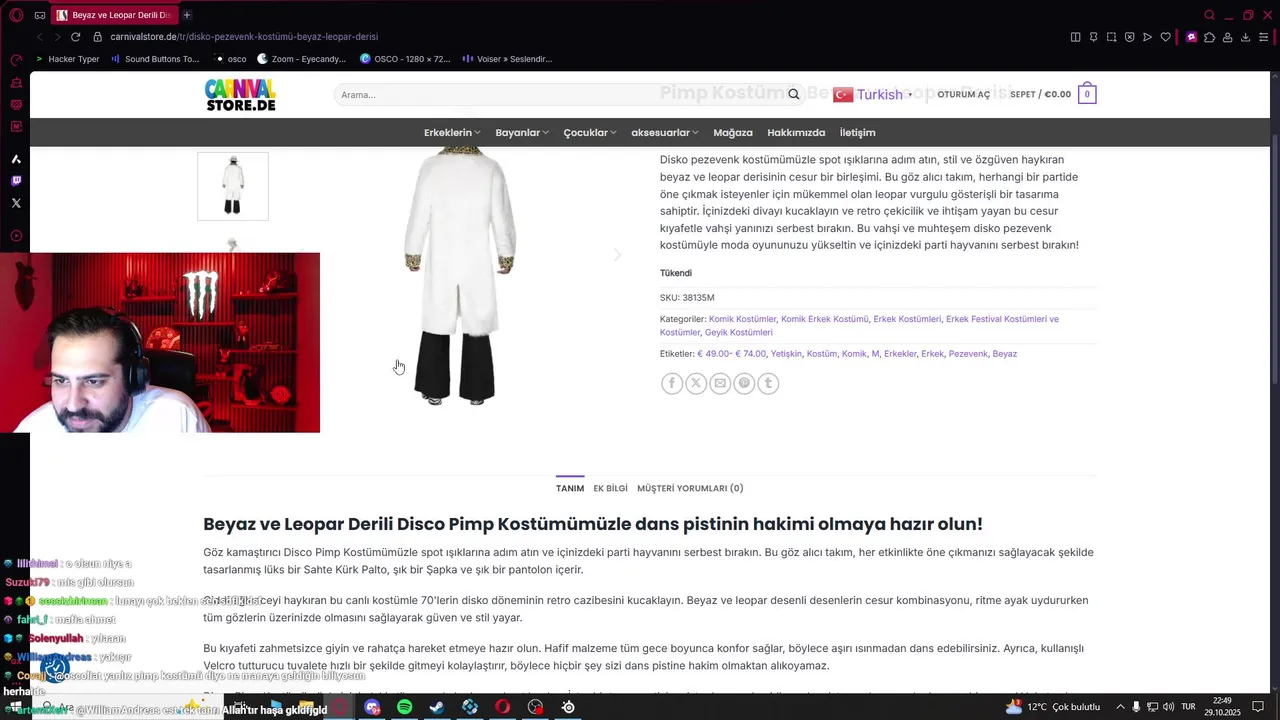1280x720 pixels.
Task: Share the product by email
Action: point(720,383)
